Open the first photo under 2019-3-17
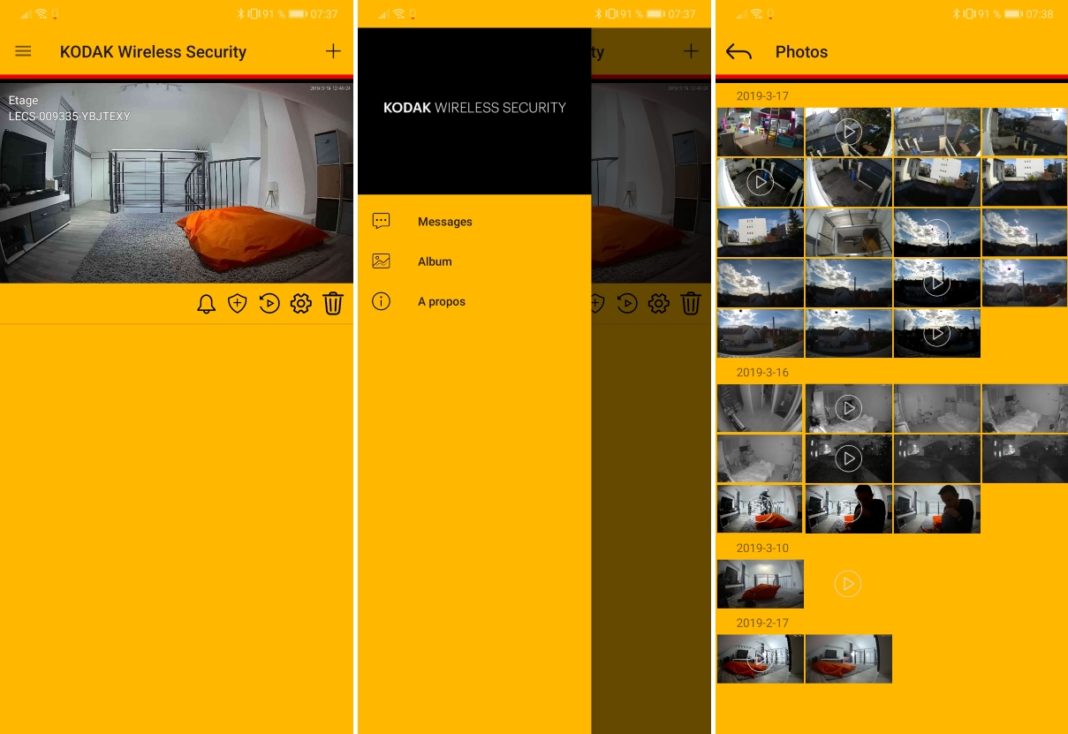This screenshot has width=1068, height=734. (760, 132)
